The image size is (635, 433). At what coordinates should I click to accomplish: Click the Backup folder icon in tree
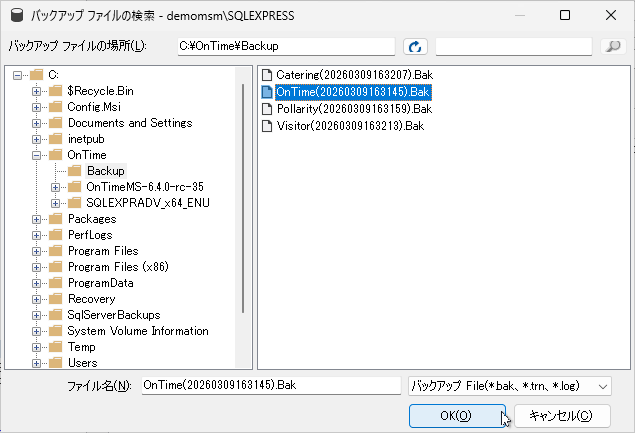(75, 171)
